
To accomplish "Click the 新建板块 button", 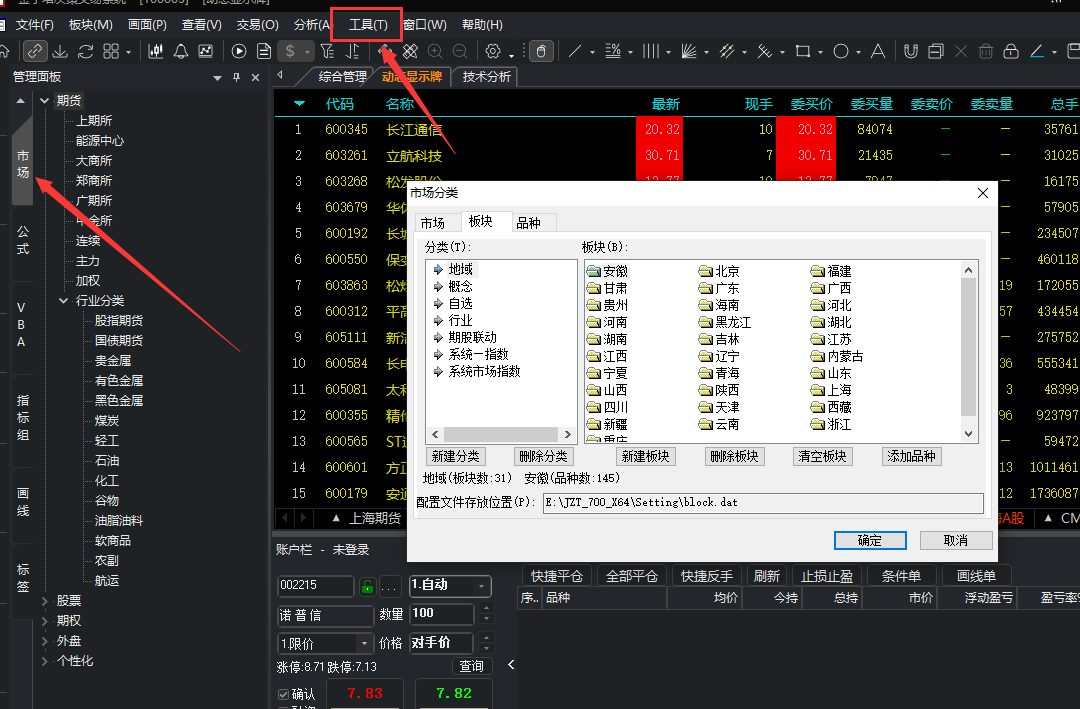I will [645, 456].
